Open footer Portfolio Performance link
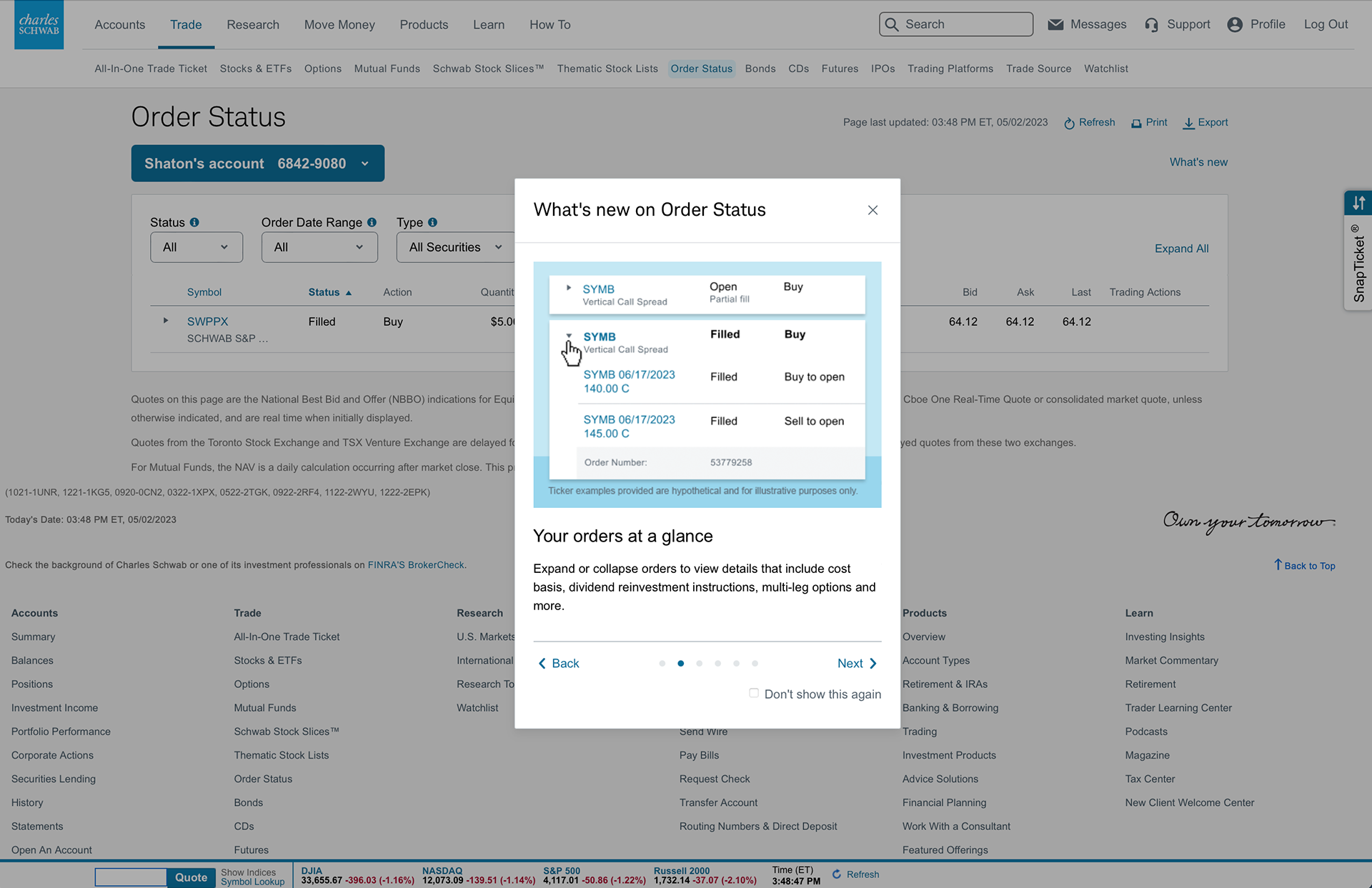 pyautogui.click(x=61, y=732)
